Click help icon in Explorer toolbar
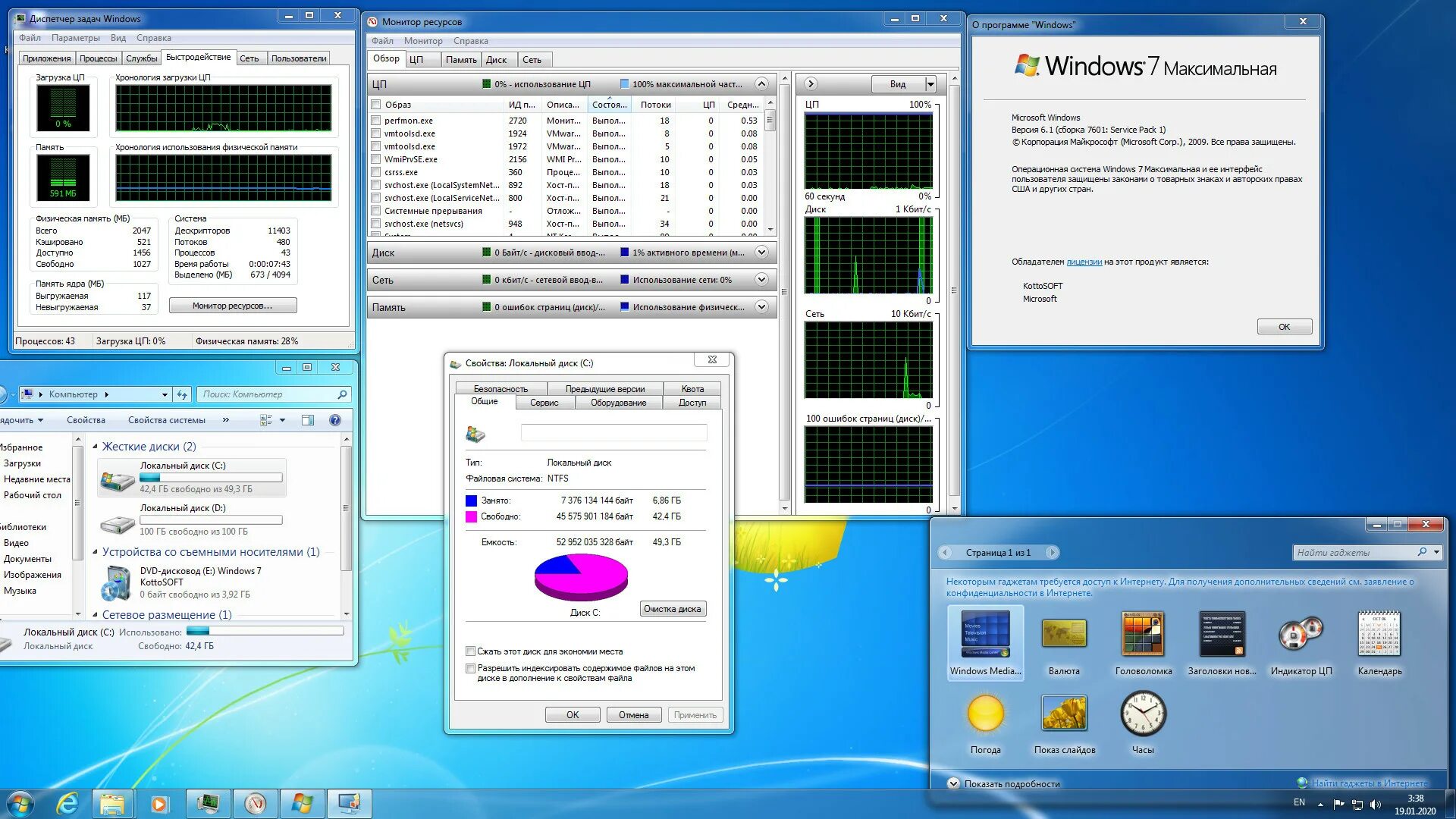Screen dimensions: 1456x819 click(335, 420)
